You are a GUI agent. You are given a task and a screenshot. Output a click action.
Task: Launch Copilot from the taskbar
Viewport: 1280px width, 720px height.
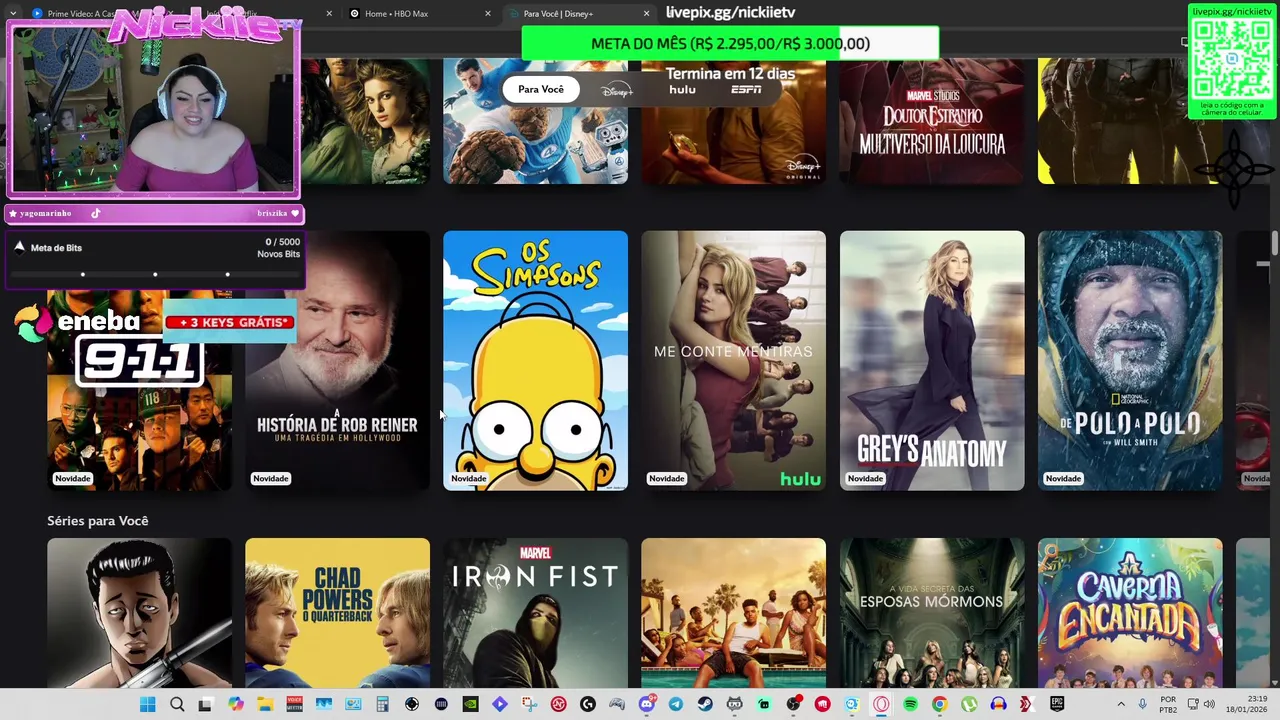tap(236, 704)
